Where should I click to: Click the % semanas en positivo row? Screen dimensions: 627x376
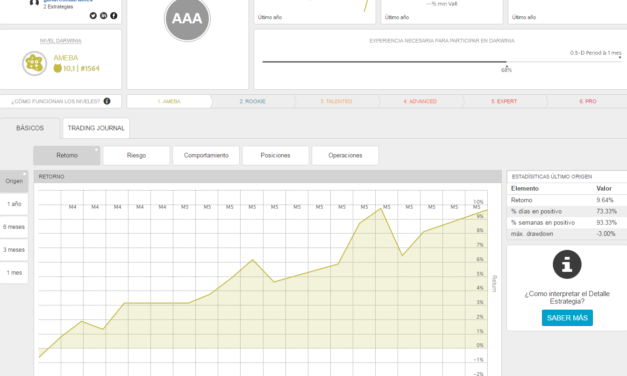point(567,222)
